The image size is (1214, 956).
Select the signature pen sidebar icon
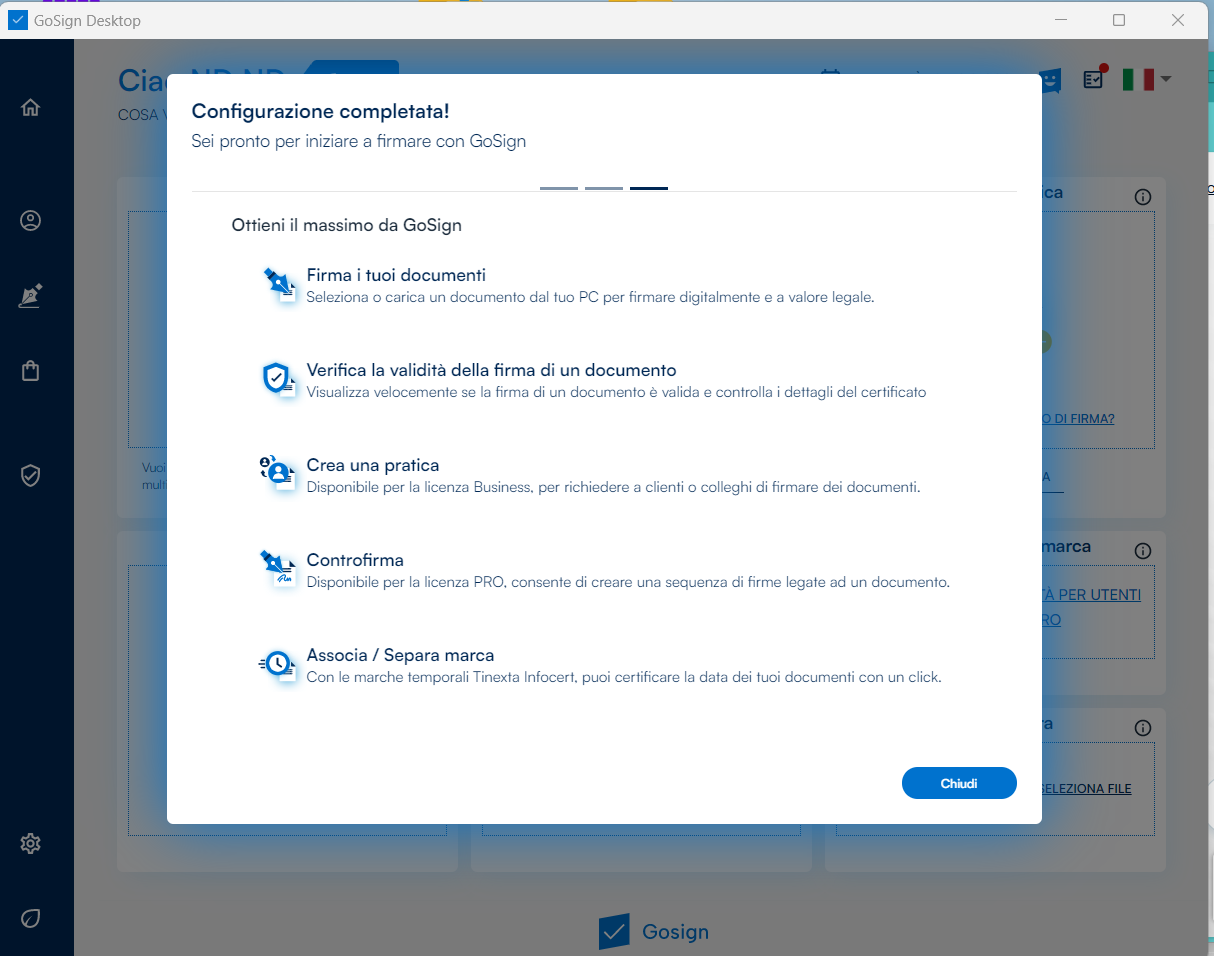(30, 296)
